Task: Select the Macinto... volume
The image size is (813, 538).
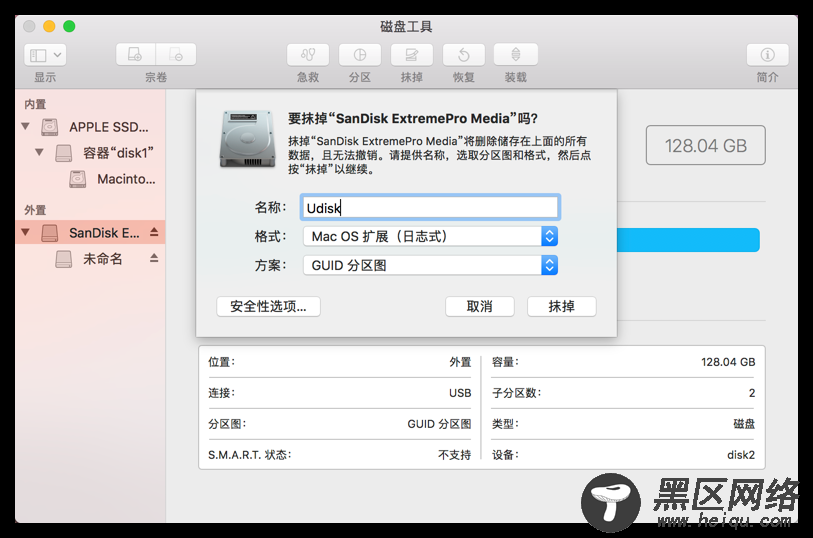Action: coord(126,179)
